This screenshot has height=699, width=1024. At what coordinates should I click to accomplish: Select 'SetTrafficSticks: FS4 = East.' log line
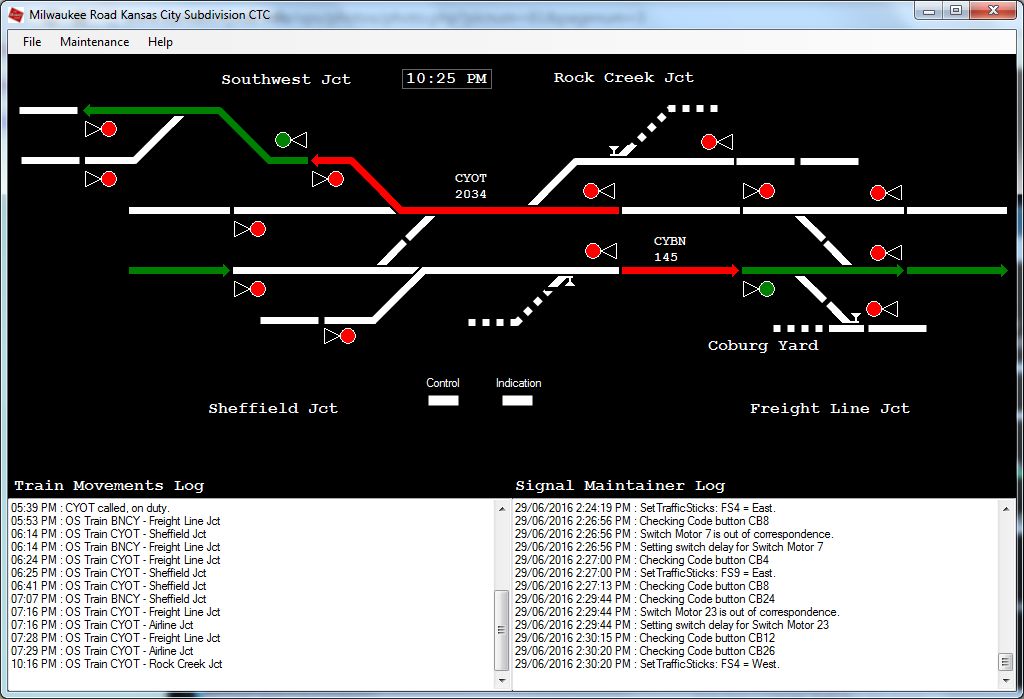[645, 508]
